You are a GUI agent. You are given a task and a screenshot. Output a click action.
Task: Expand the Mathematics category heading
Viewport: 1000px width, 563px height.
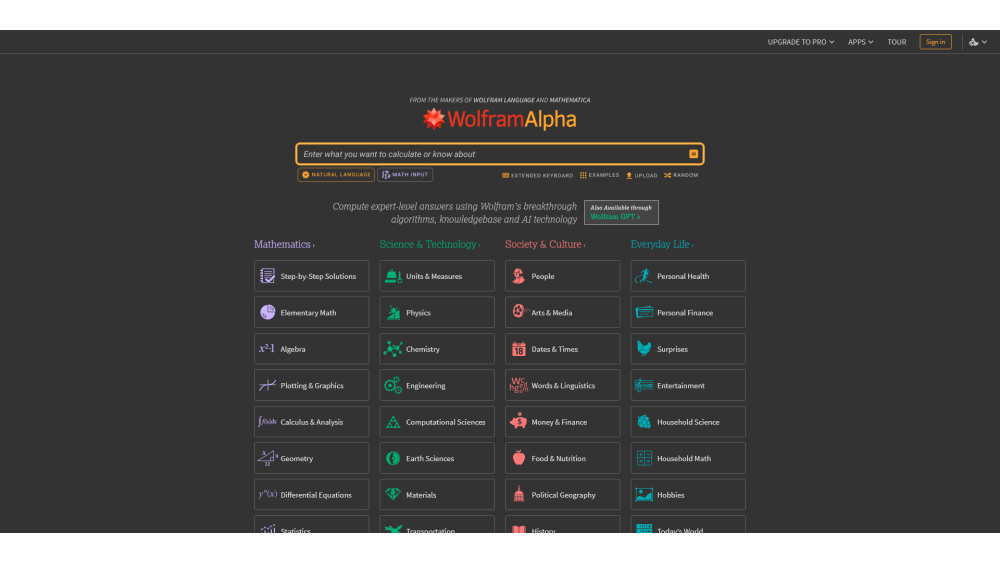click(284, 244)
